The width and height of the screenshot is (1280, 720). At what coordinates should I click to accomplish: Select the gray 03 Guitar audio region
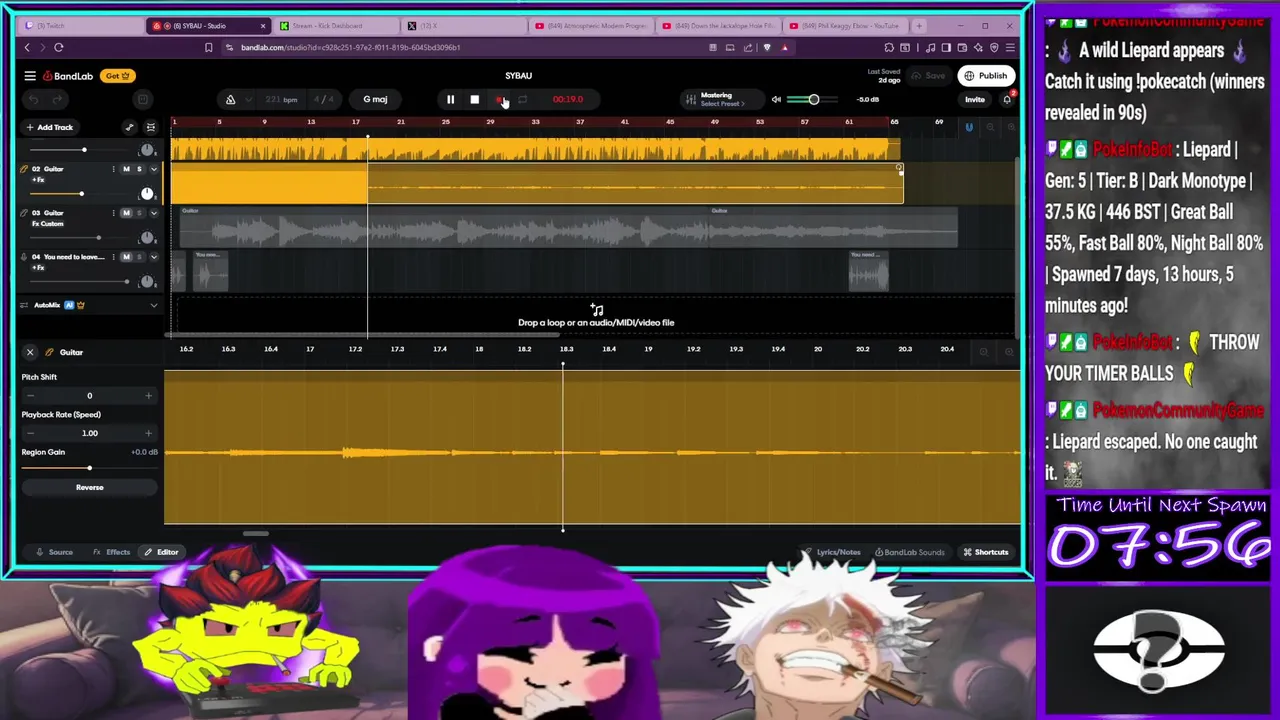(568, 228)
